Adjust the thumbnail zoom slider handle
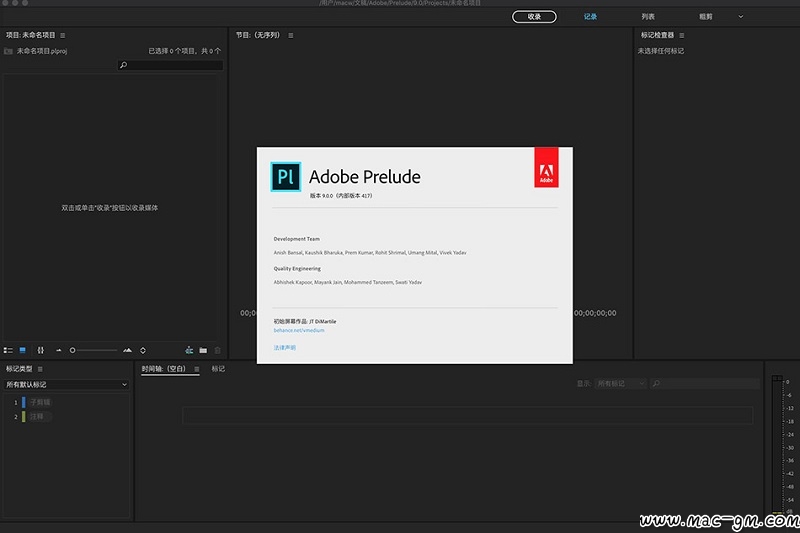The height and width of the screenshot is (533, 800). 72,350
